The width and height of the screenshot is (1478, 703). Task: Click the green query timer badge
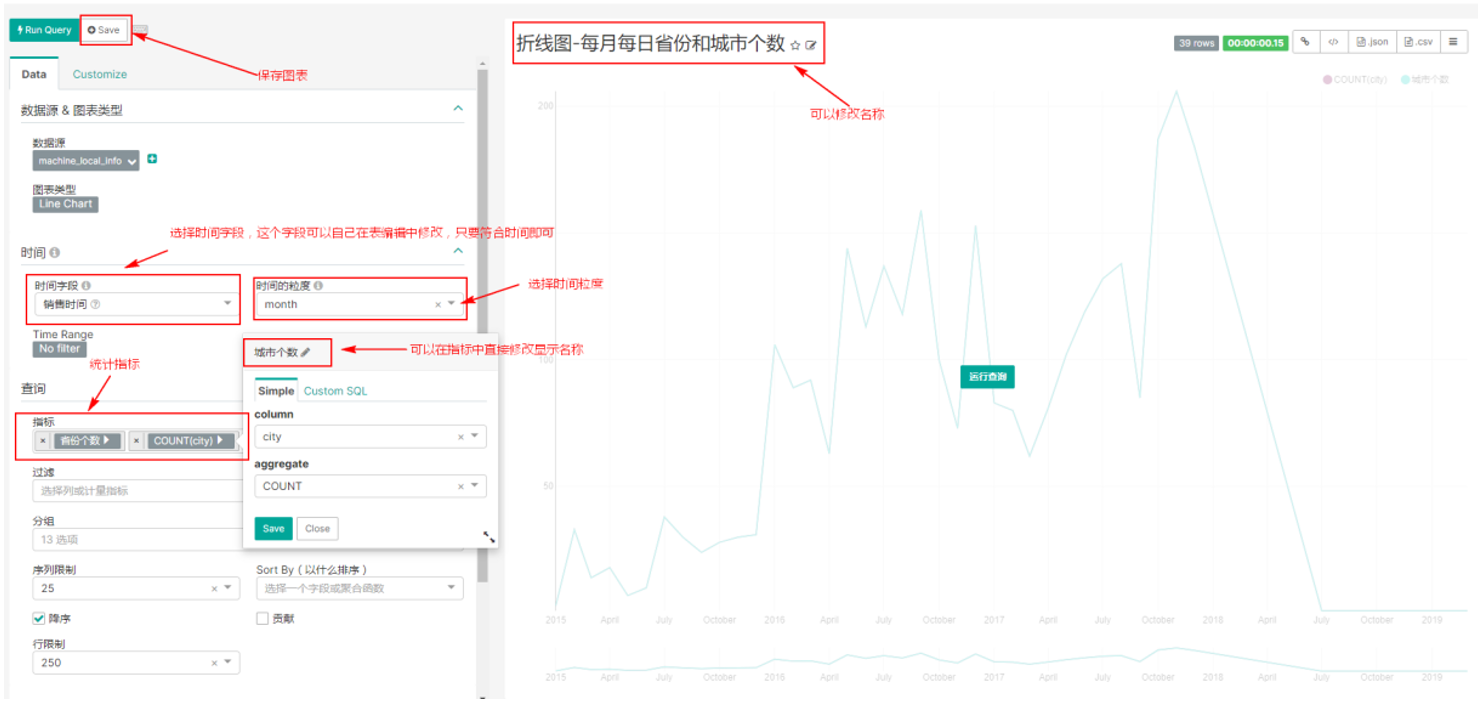(x=1254, y=43)
